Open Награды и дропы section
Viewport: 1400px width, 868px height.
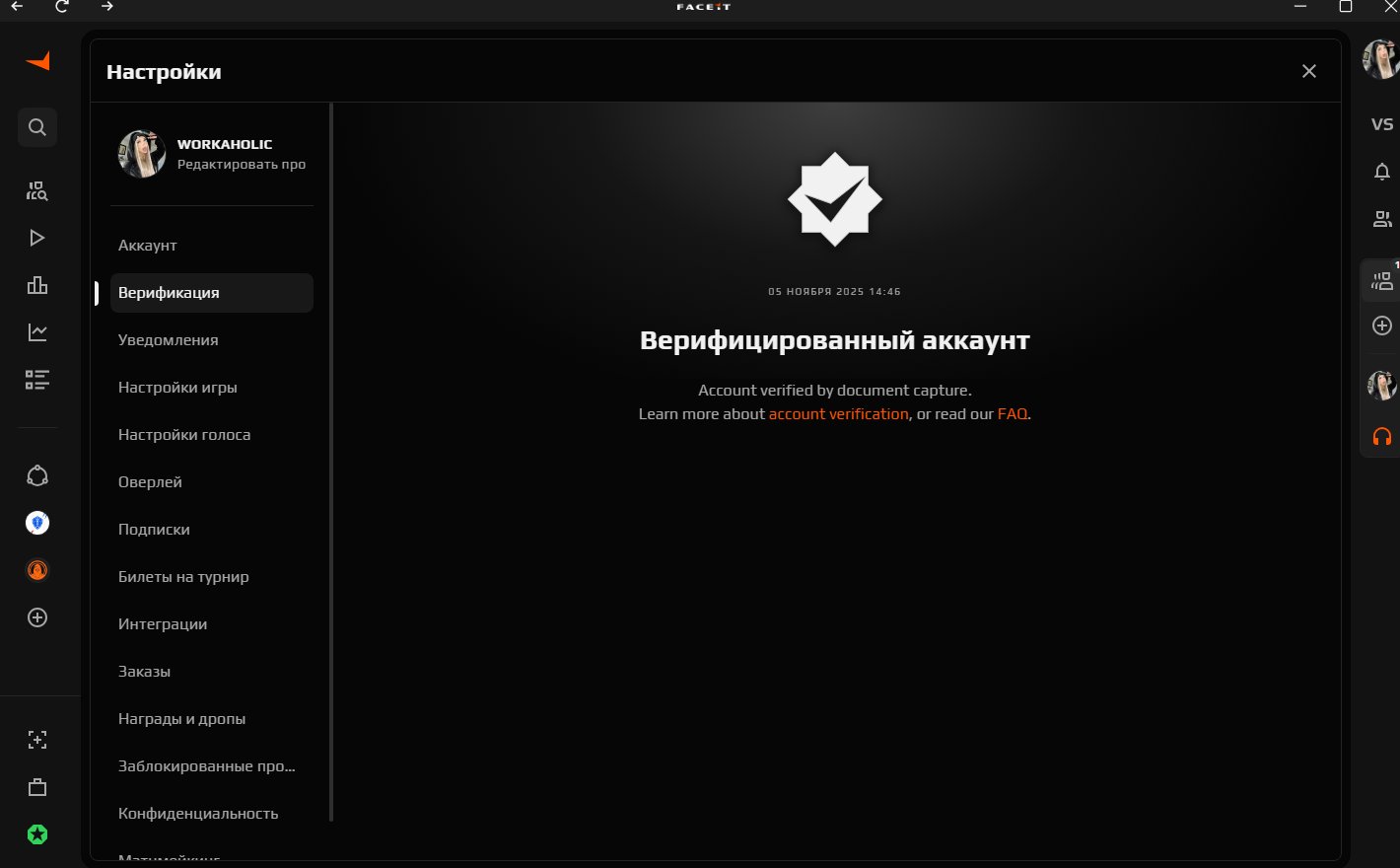pos(212,719)
